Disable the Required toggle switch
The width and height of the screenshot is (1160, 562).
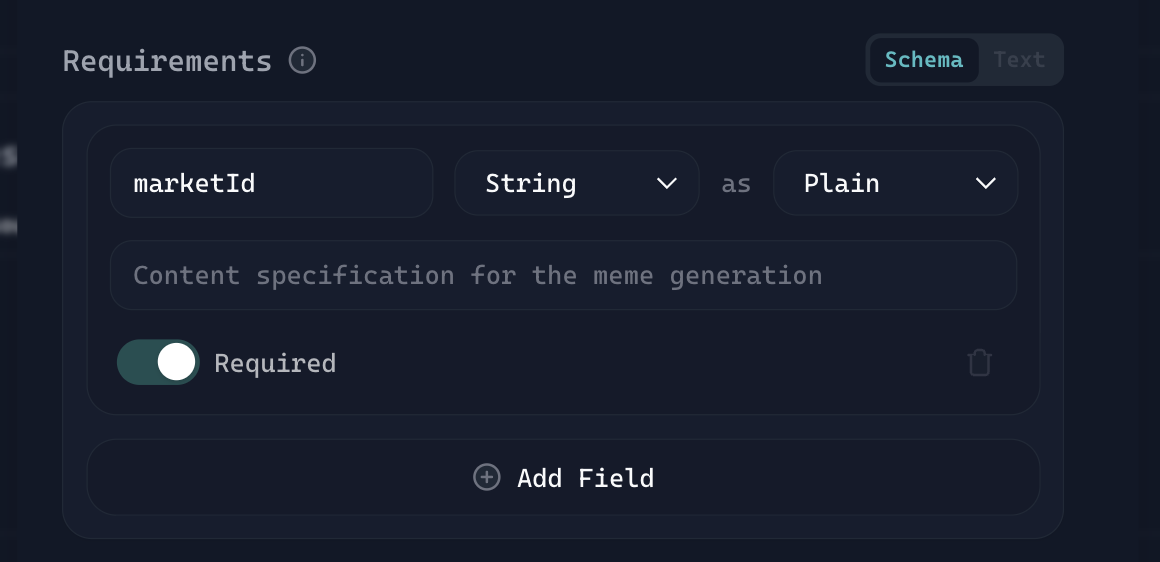point(158,362)
